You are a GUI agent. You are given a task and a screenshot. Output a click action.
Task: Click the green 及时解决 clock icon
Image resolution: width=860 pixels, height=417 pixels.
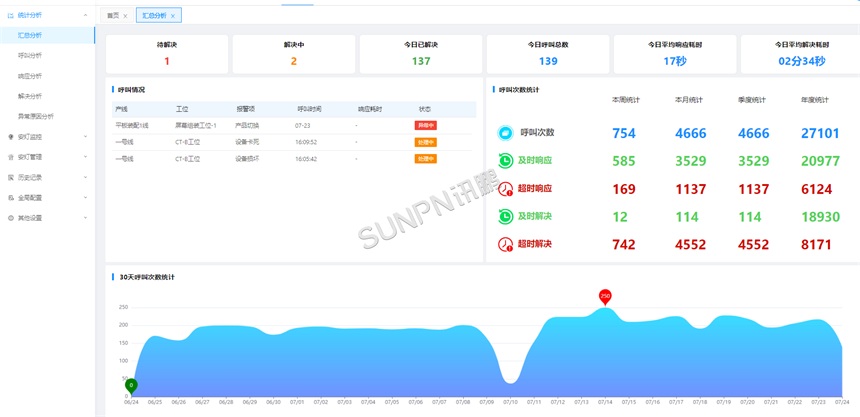click(505, 216)
